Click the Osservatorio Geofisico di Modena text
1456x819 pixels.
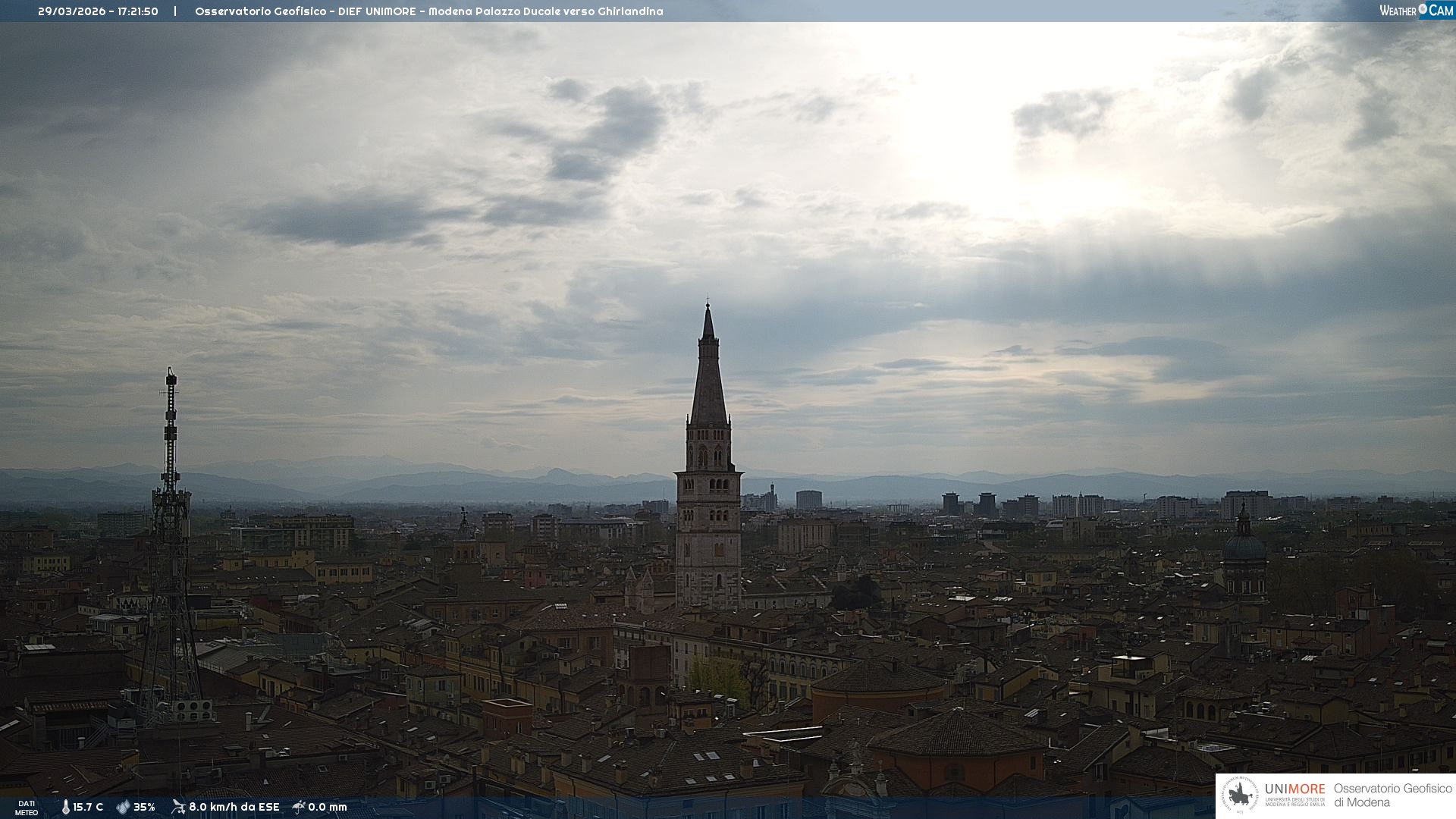(x=1392, y=795)
